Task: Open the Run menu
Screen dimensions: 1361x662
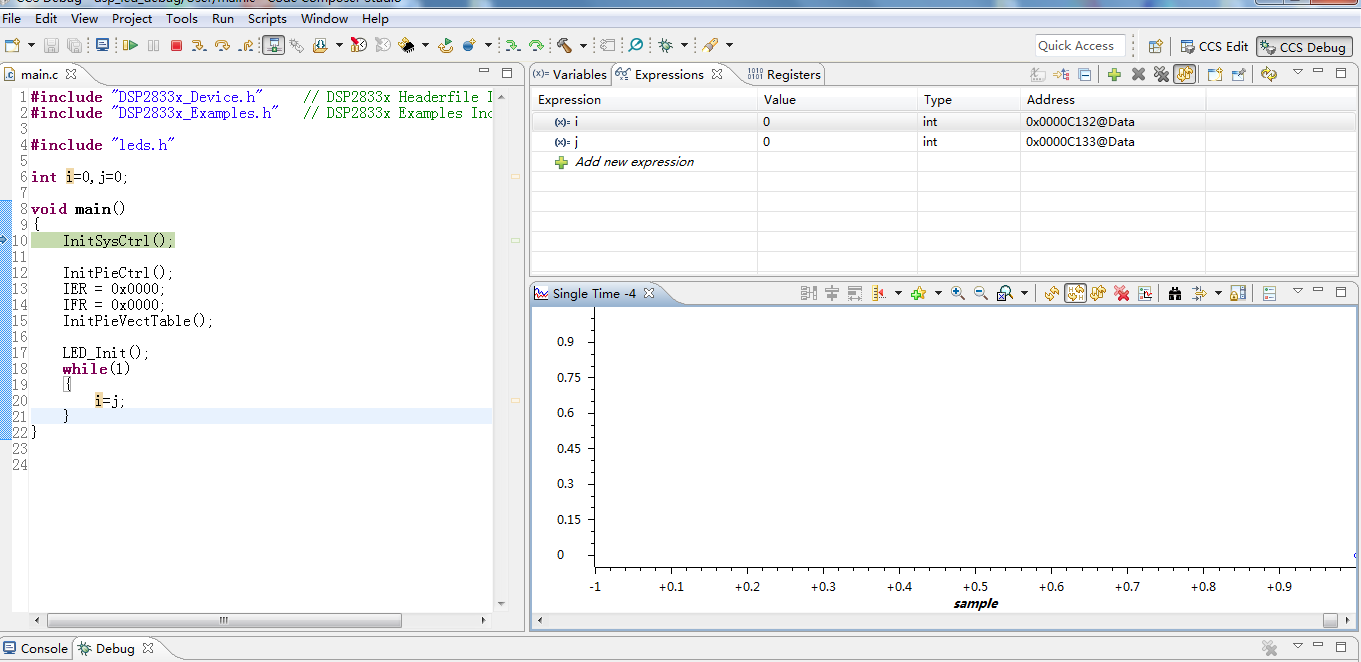Action: click(223, 18)
